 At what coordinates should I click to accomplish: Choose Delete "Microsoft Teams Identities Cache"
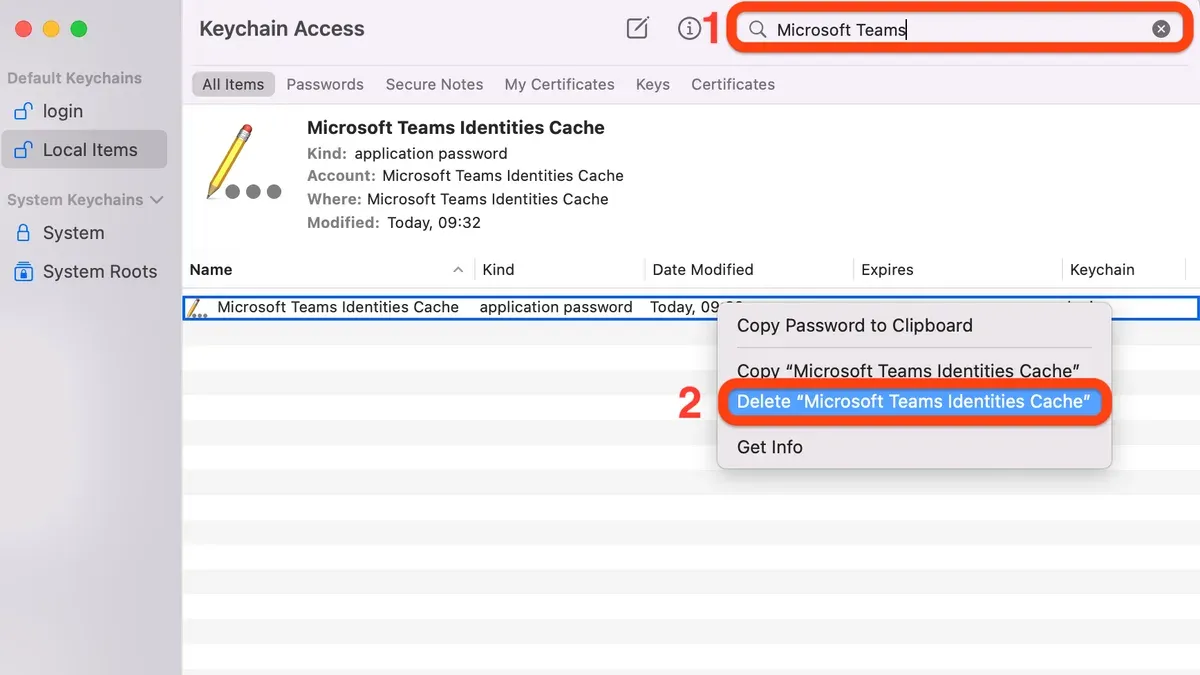tap(915, 401)
